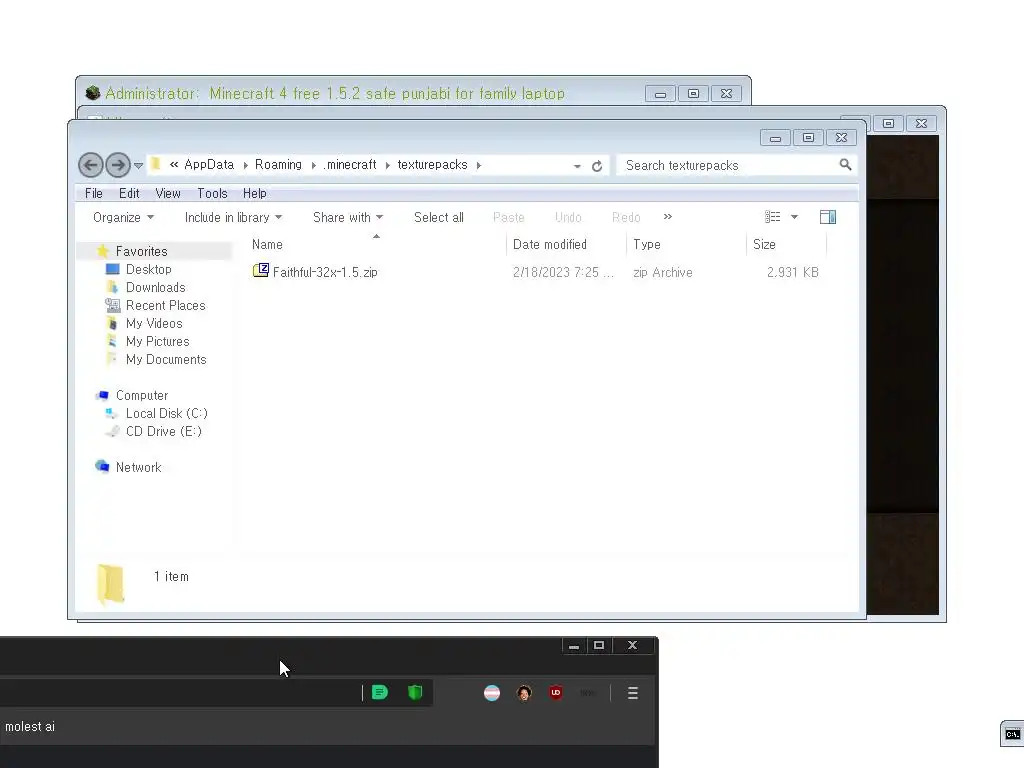Open the view options dropdown arrow
The width and height of the screenshot is (1024, 768).
(795, 217)
